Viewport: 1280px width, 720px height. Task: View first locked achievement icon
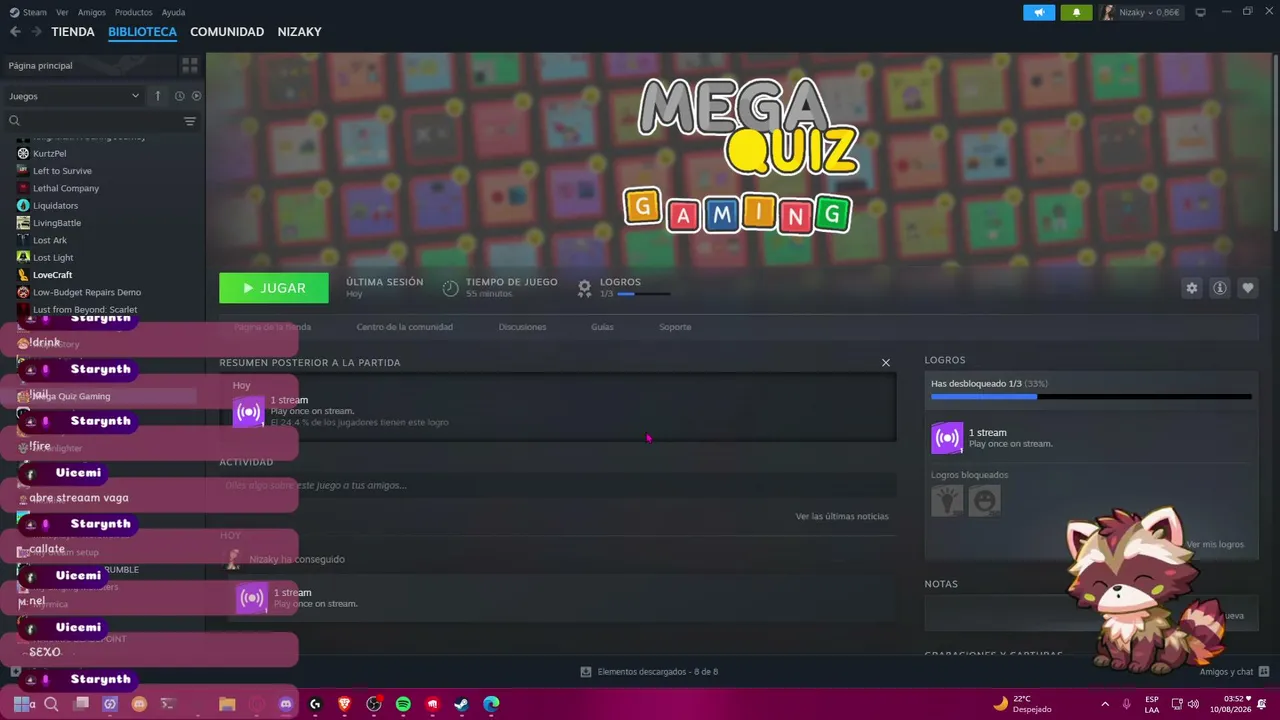[x=947, y=500]
